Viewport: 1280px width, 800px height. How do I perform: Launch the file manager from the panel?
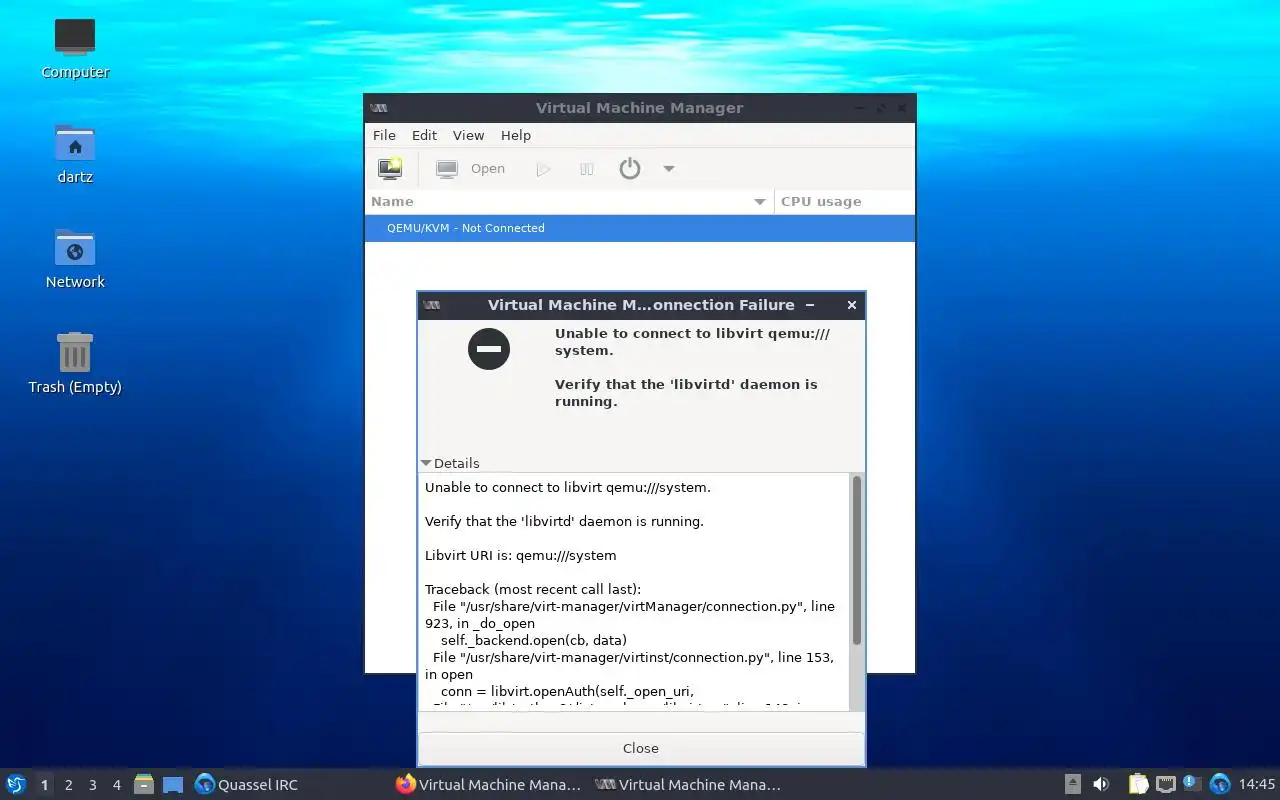144,784
